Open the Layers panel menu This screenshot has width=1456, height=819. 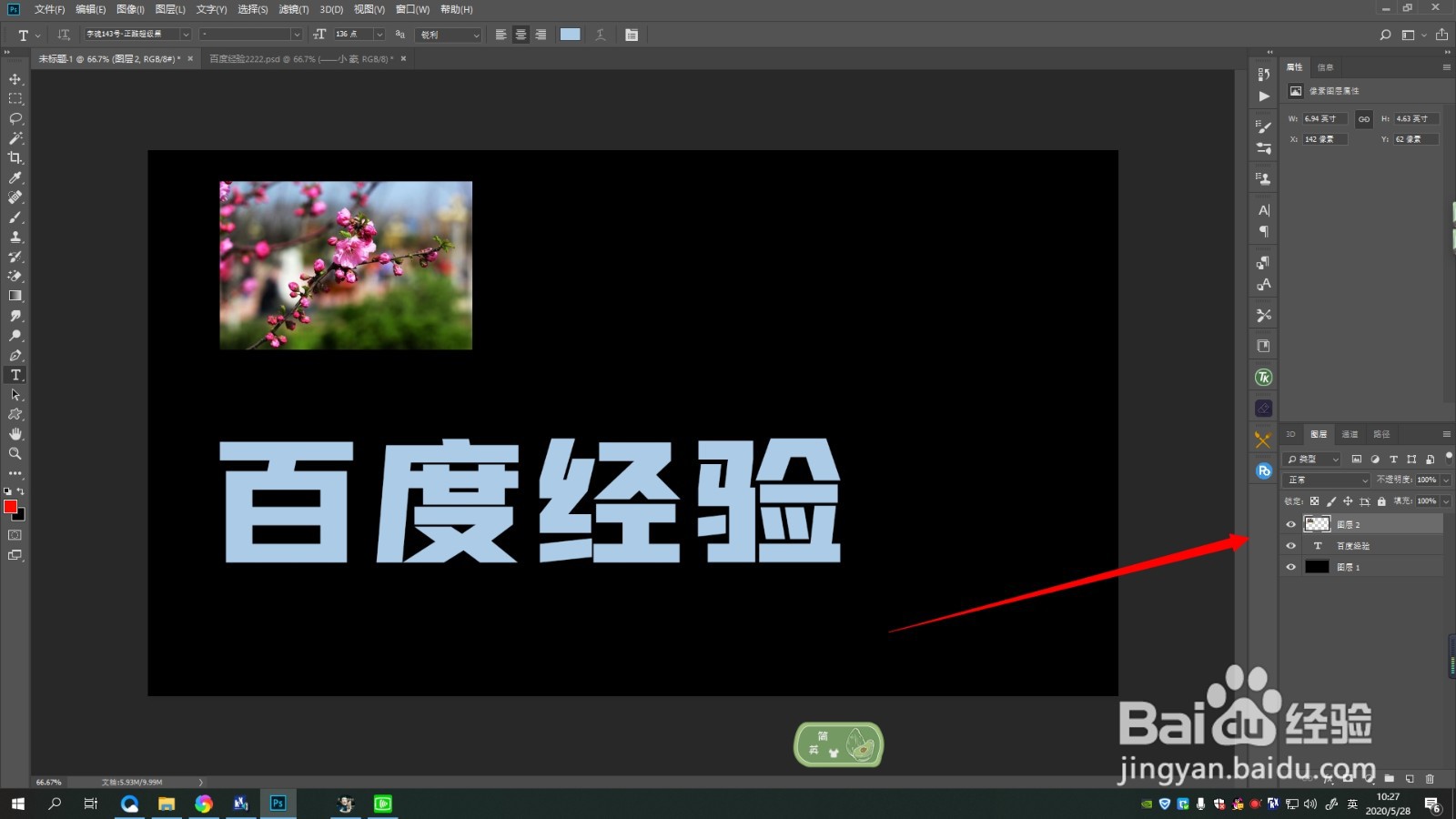[x=1446, y=434]
